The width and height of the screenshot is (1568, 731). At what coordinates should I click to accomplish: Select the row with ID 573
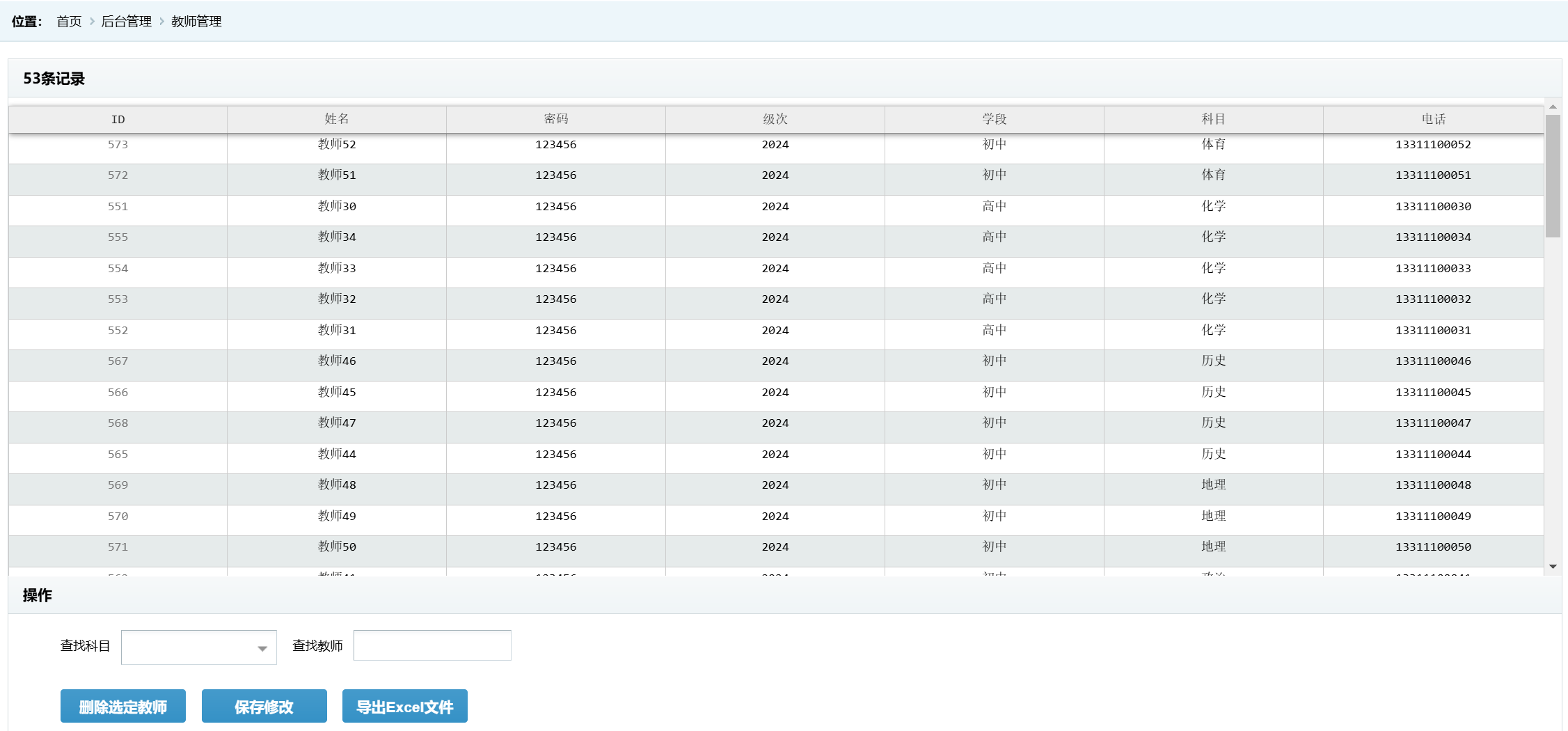pos(118,145)
